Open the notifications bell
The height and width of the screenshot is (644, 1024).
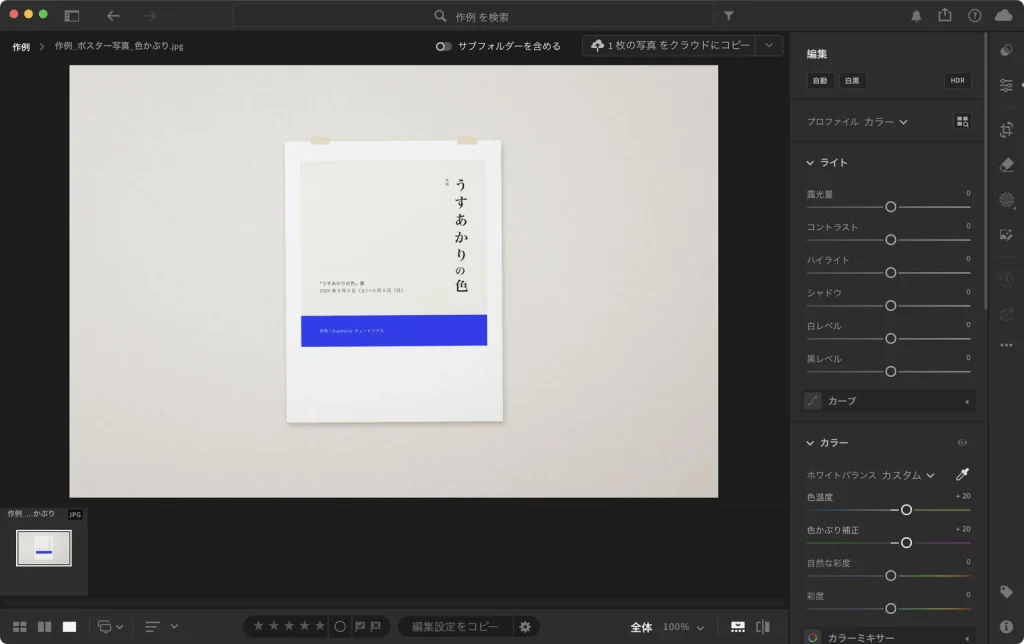(916, 16)
